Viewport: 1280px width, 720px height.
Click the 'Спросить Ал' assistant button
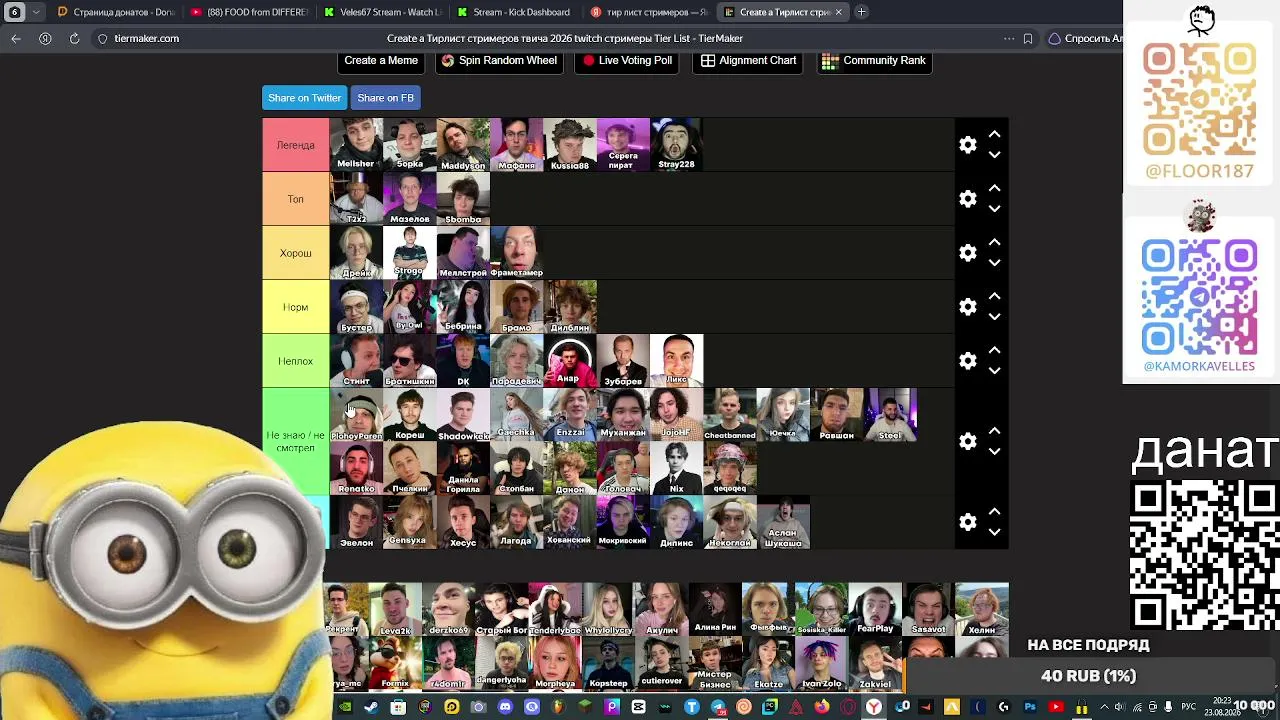point(1085,38)
